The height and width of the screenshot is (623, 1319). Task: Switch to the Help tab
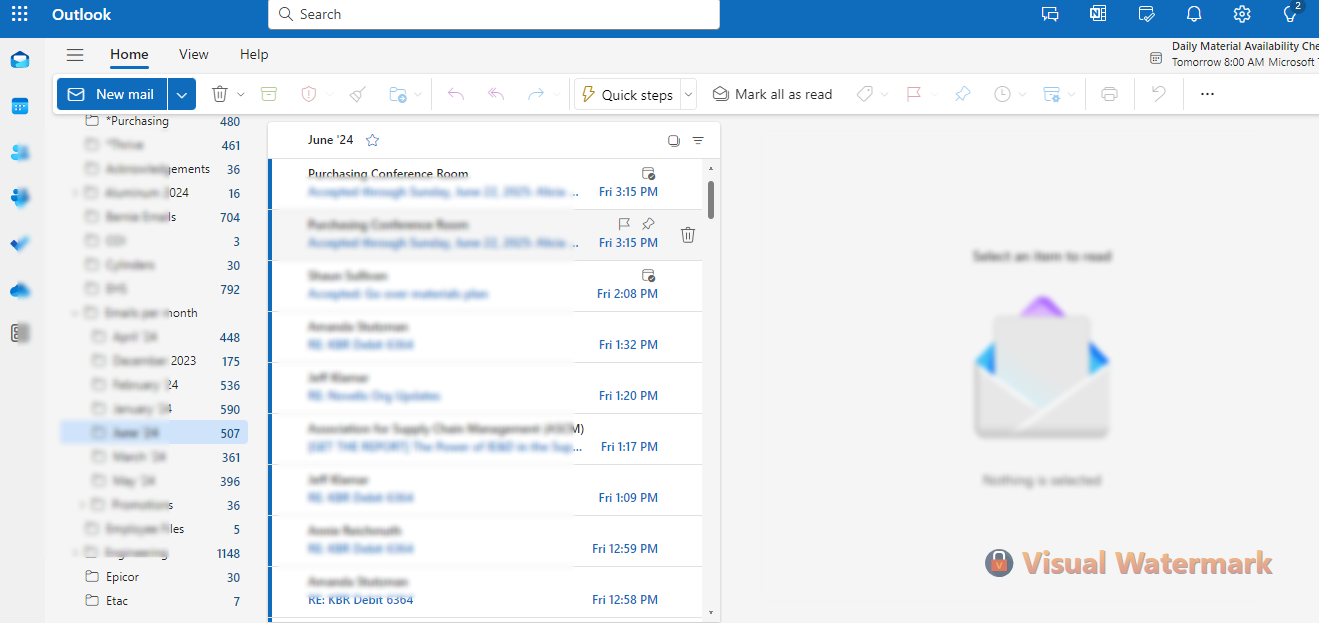coord(254,55)
